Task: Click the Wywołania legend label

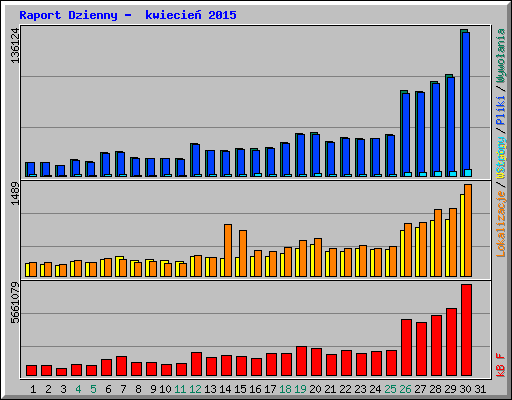Action: point(501,56)
